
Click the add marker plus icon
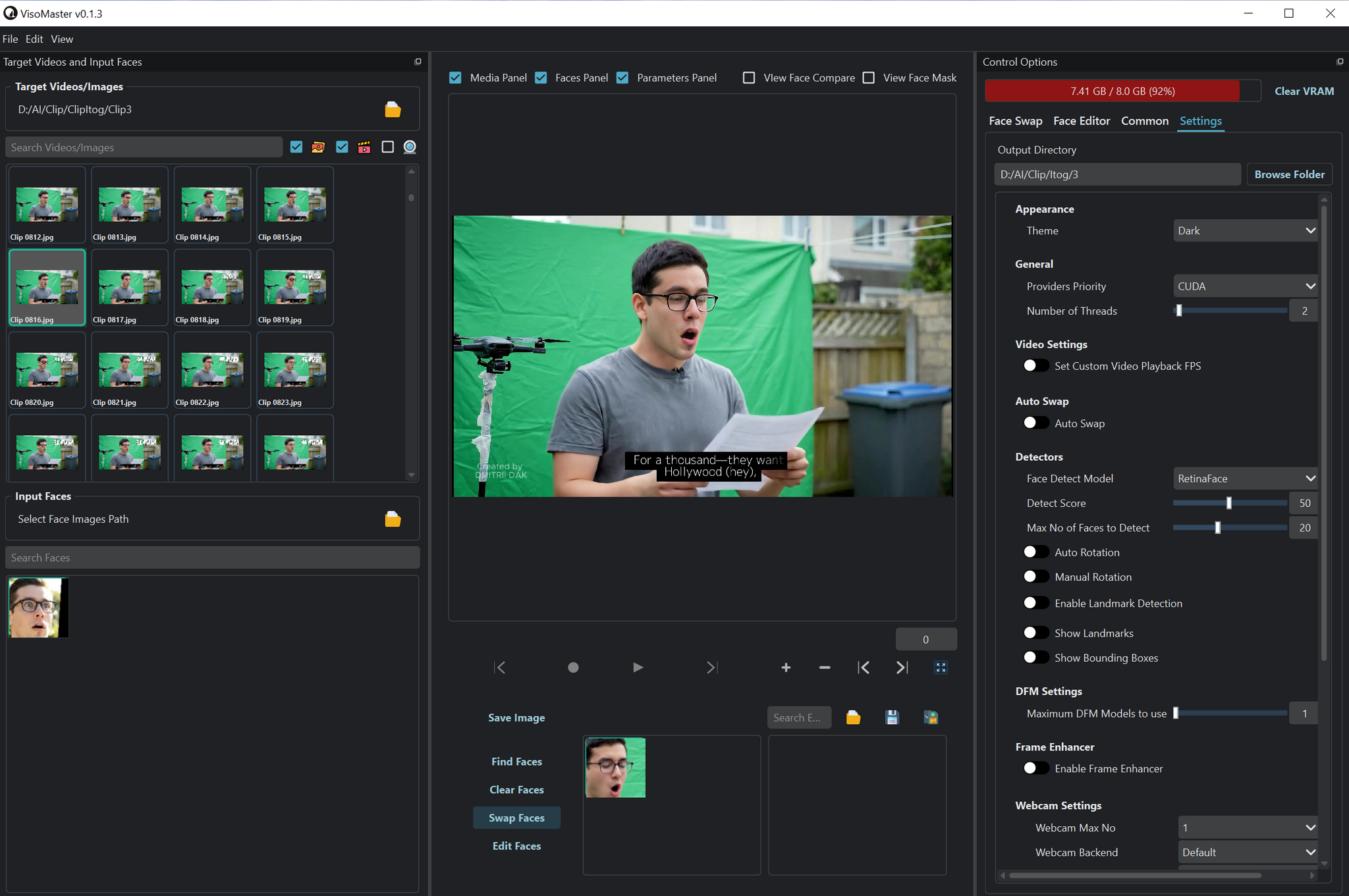[x=786, y=668]
